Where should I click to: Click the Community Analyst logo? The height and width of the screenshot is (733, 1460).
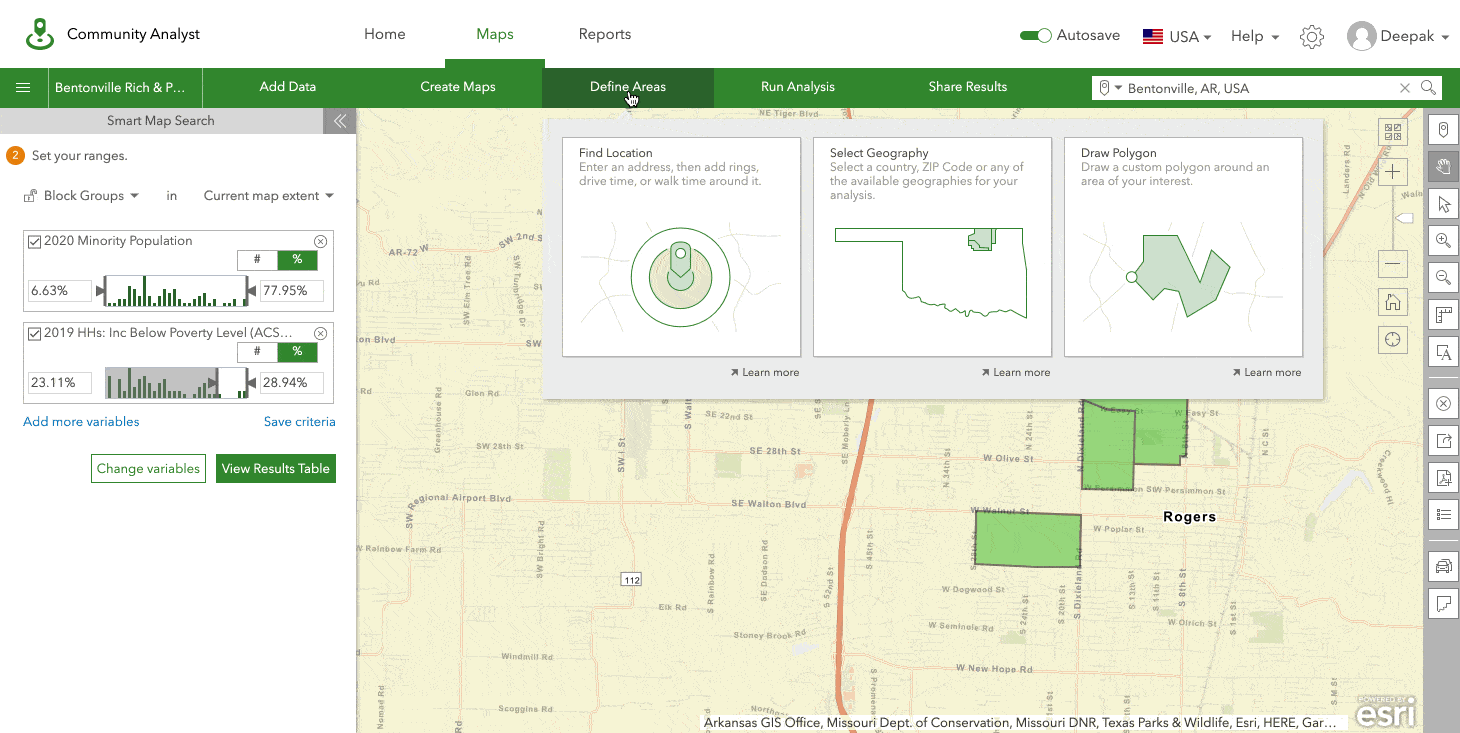click(40, 34)
